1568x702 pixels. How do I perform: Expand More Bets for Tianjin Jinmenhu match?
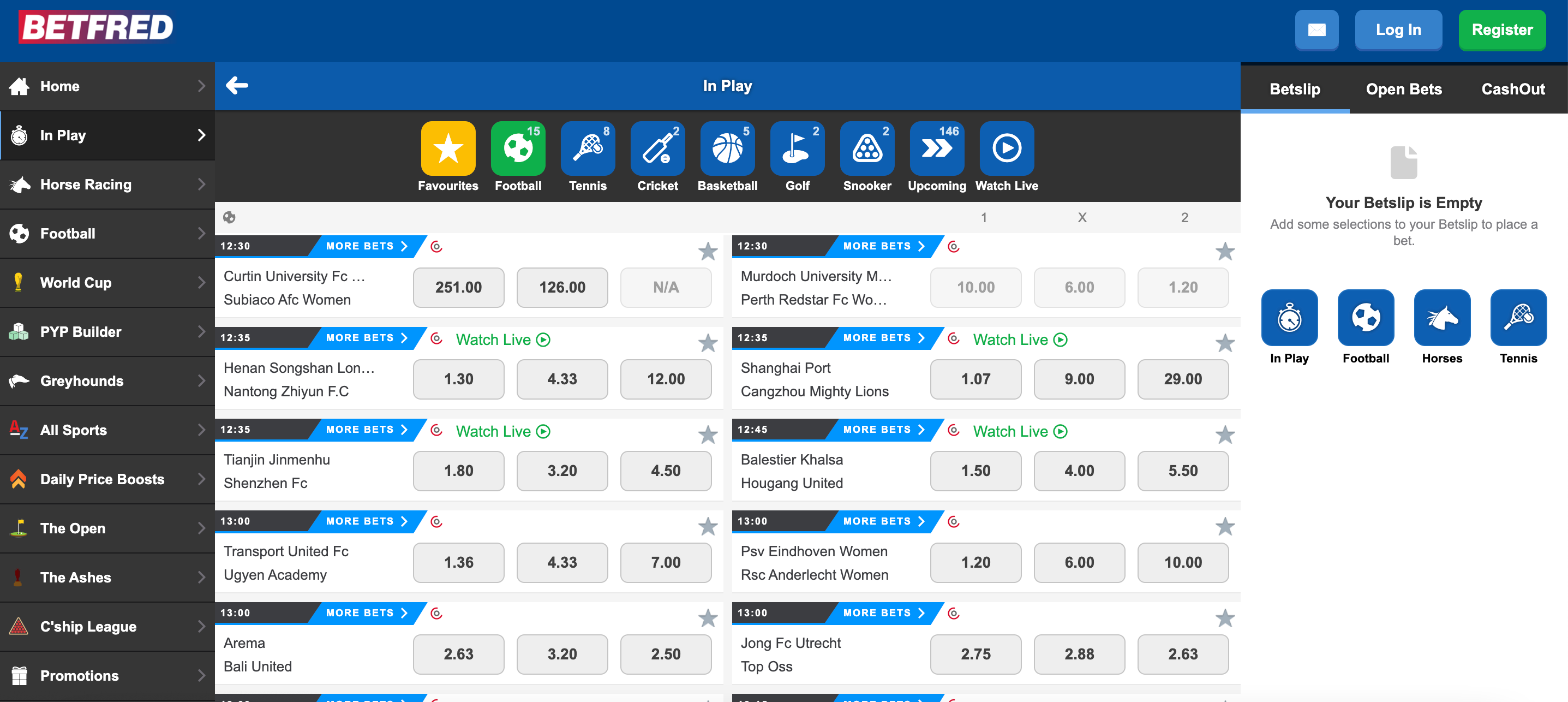(366, 430)
